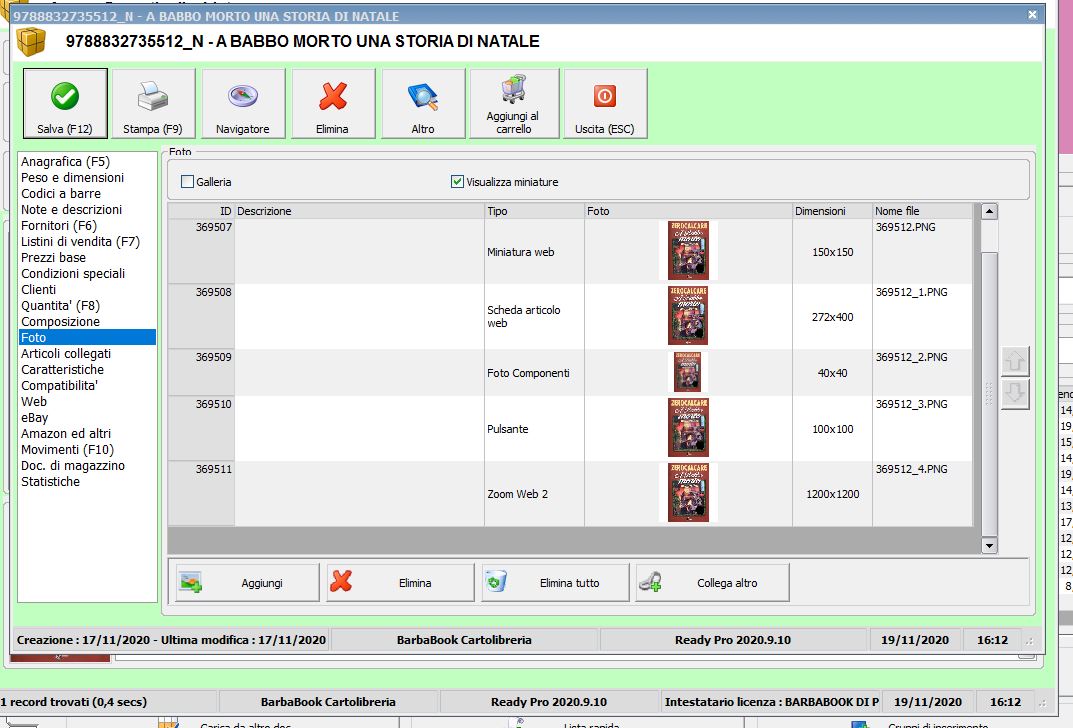The image size is (1073, 728).
Task: Move photo down with the down arrow
Action: 1015,394
